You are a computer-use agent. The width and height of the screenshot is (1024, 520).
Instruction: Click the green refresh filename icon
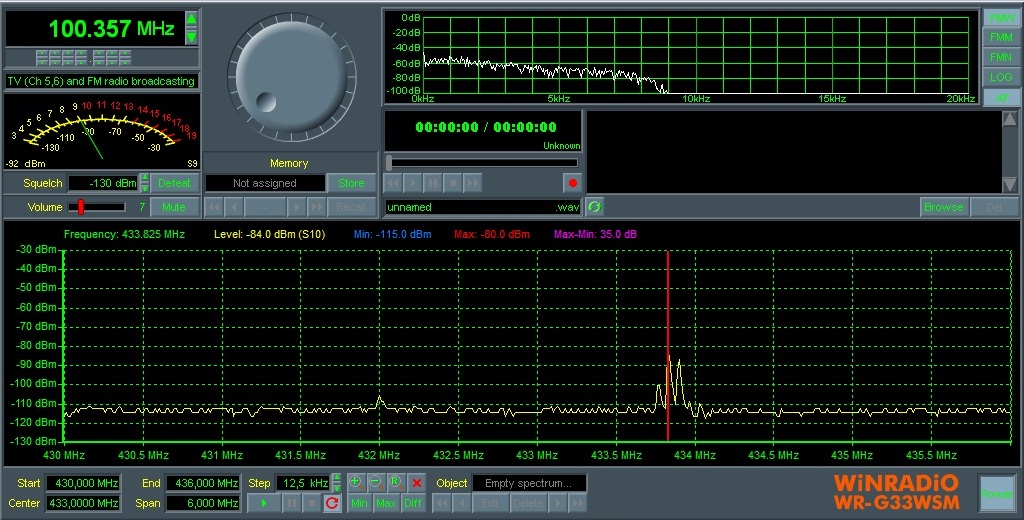[594, 207]
